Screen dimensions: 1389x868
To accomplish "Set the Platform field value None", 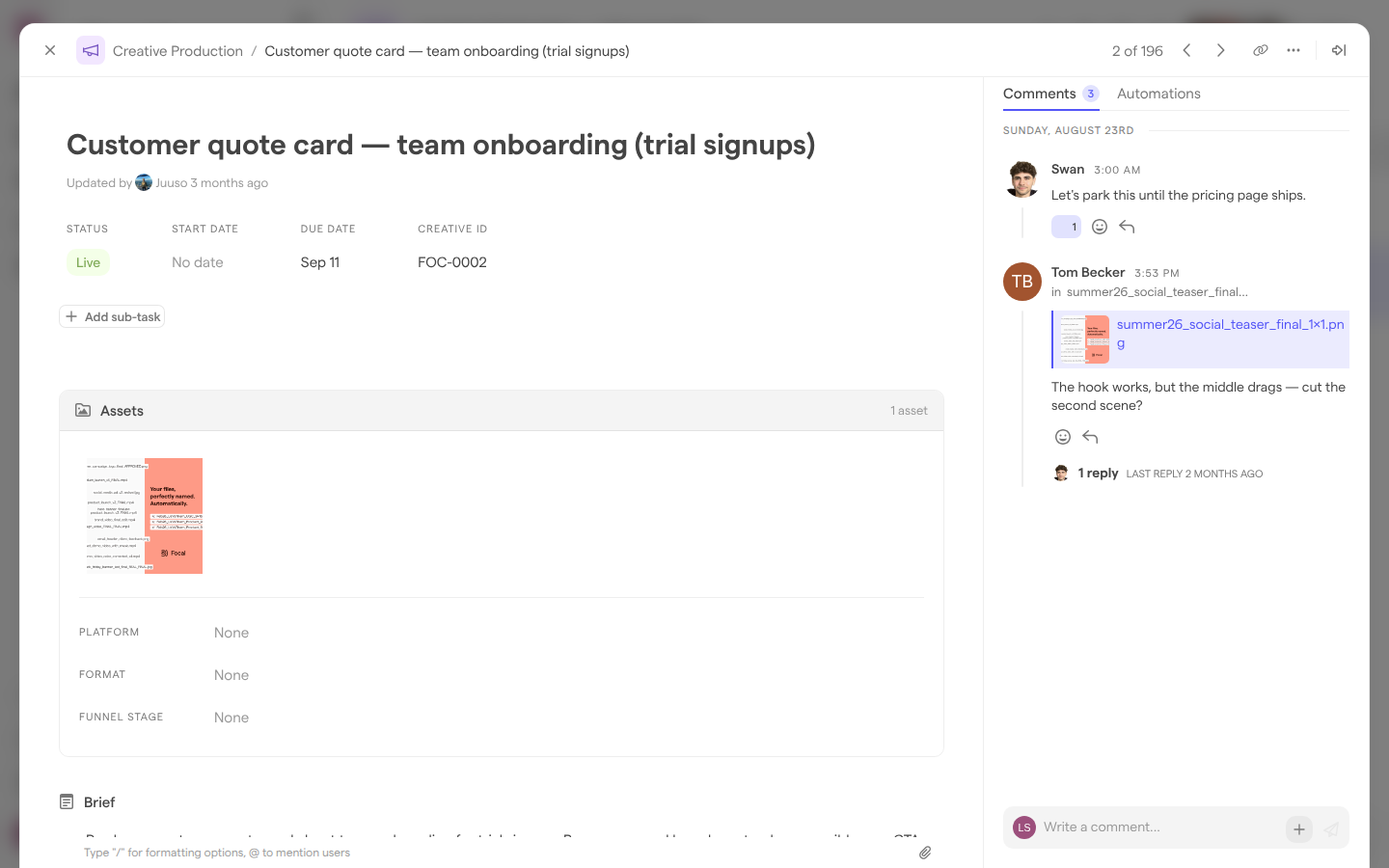I will [x=231, y=633].
